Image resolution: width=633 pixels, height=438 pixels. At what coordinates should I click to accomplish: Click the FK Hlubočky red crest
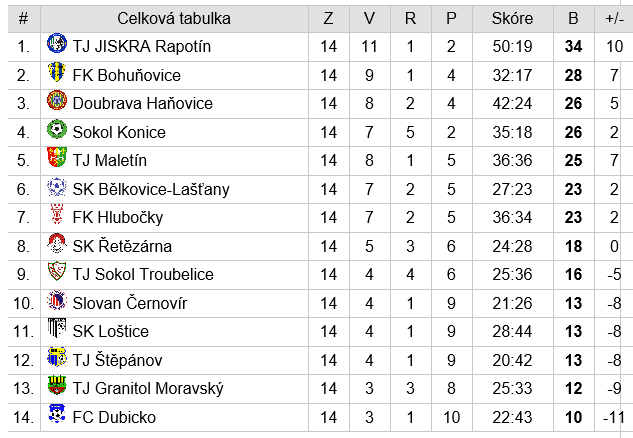[57, 214]
